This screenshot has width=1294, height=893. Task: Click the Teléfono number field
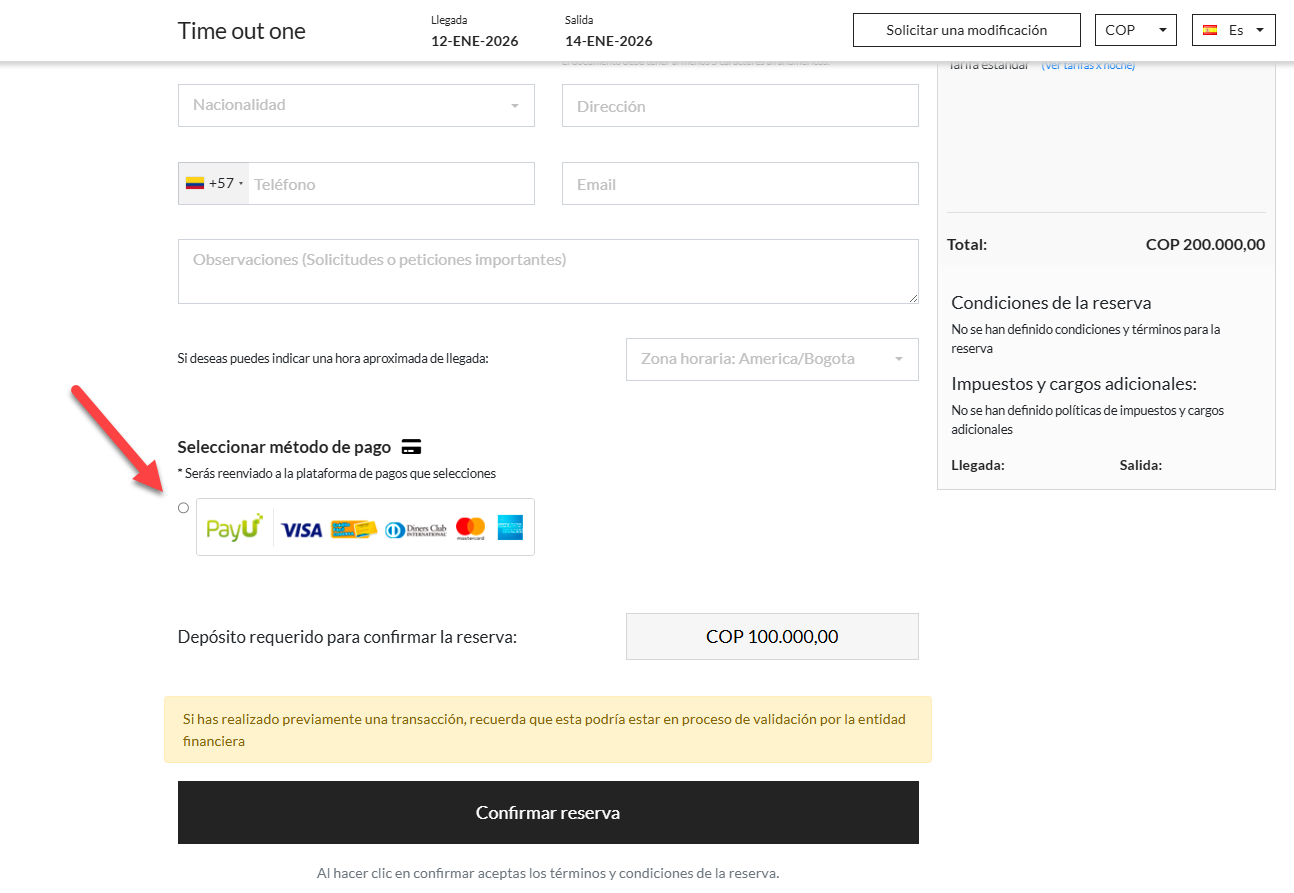click(390, 184)
